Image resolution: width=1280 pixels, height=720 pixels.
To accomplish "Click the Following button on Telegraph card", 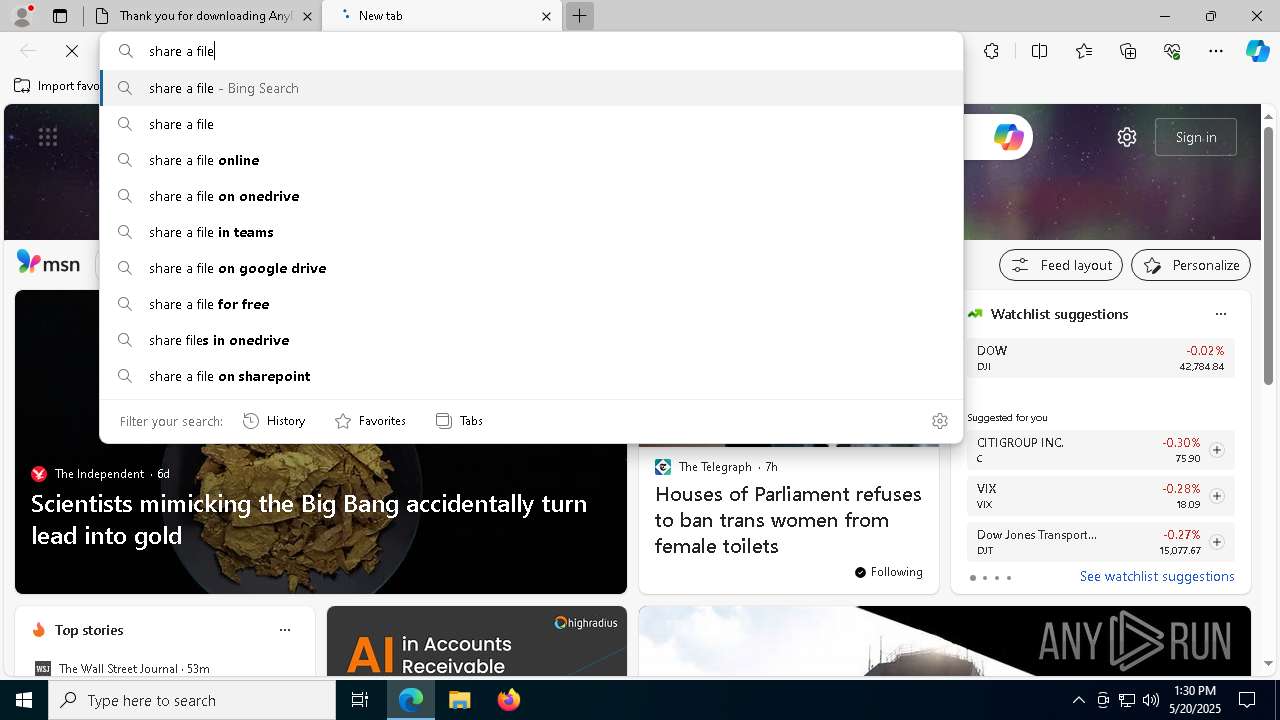I will click(x=889, y=572).
